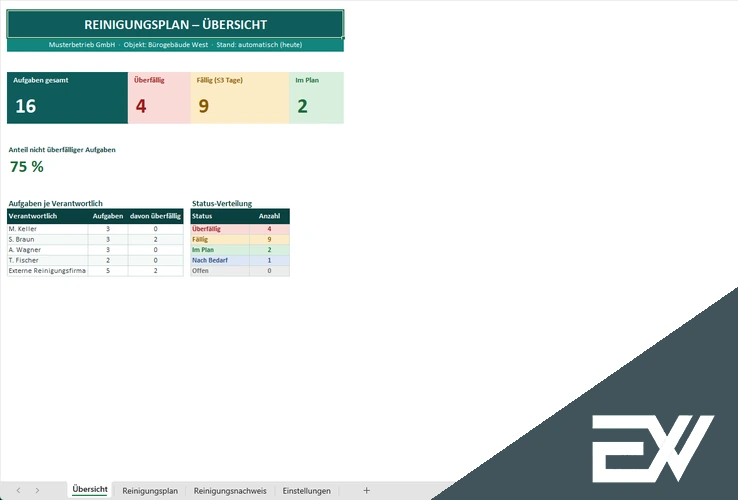738x500 pixels.
Task: Select the 75 % share value cell
Action: 27,167
